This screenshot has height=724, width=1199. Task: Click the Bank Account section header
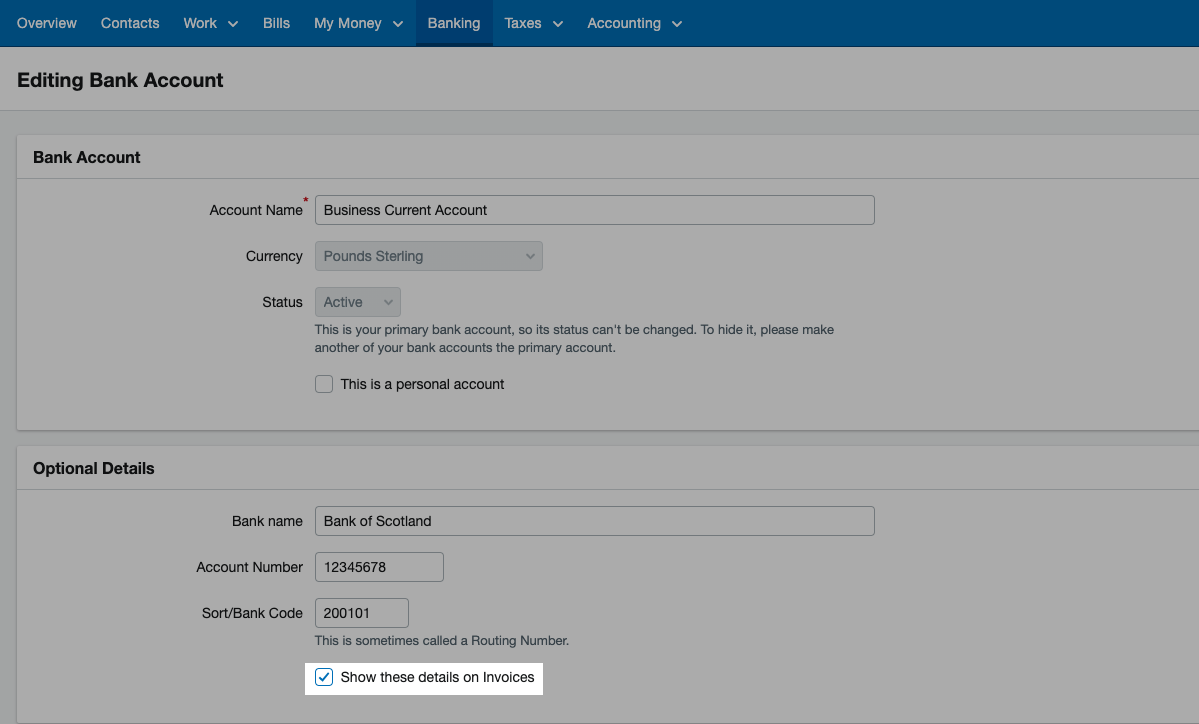(87, 157)
